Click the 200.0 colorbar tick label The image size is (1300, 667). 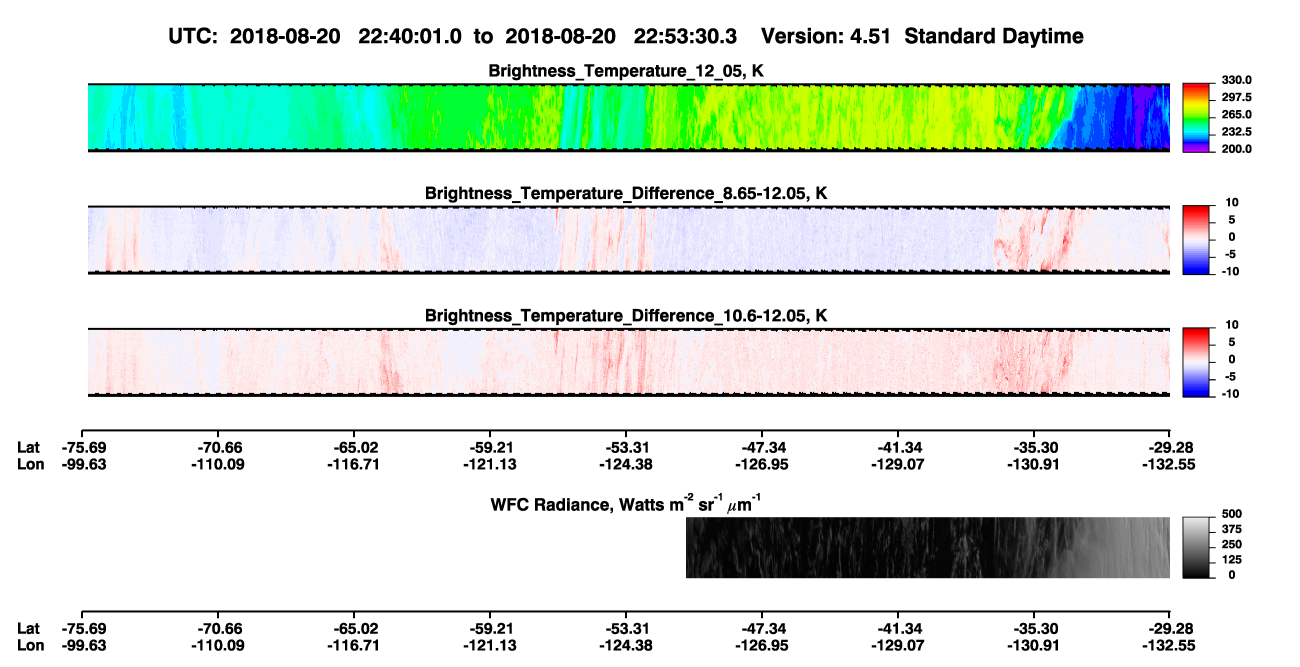point(1235,148)
